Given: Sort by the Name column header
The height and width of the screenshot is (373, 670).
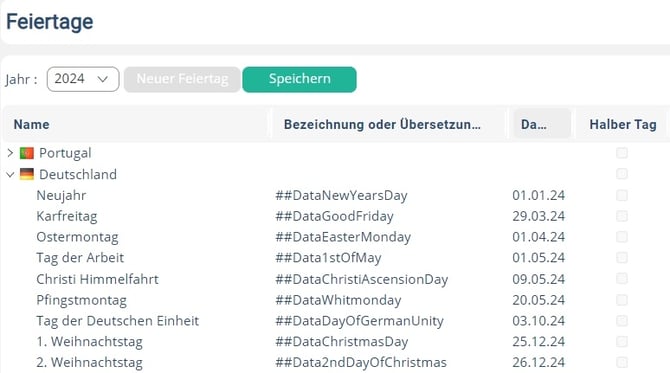Looking at the screenshot, I should point(32,124).
